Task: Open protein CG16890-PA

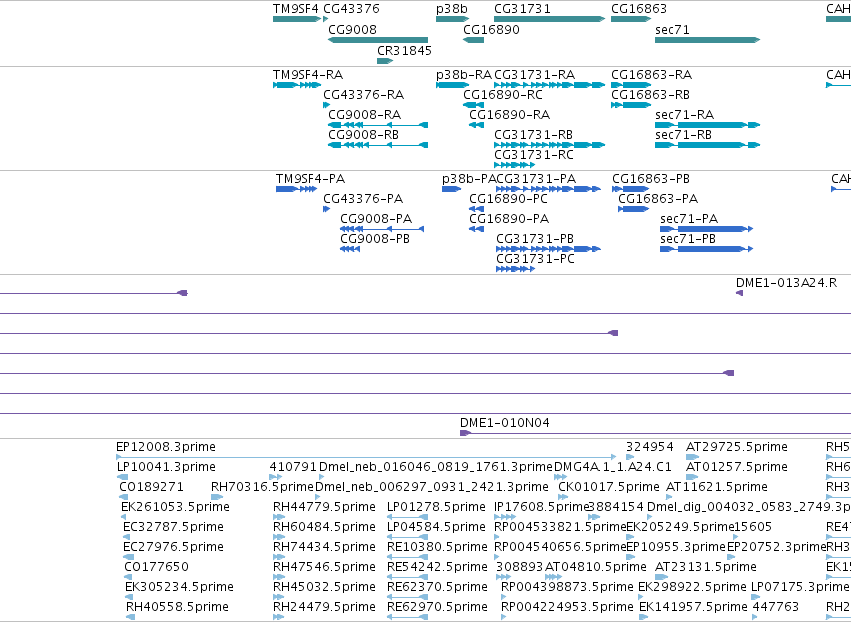Action: click(509, 219)
